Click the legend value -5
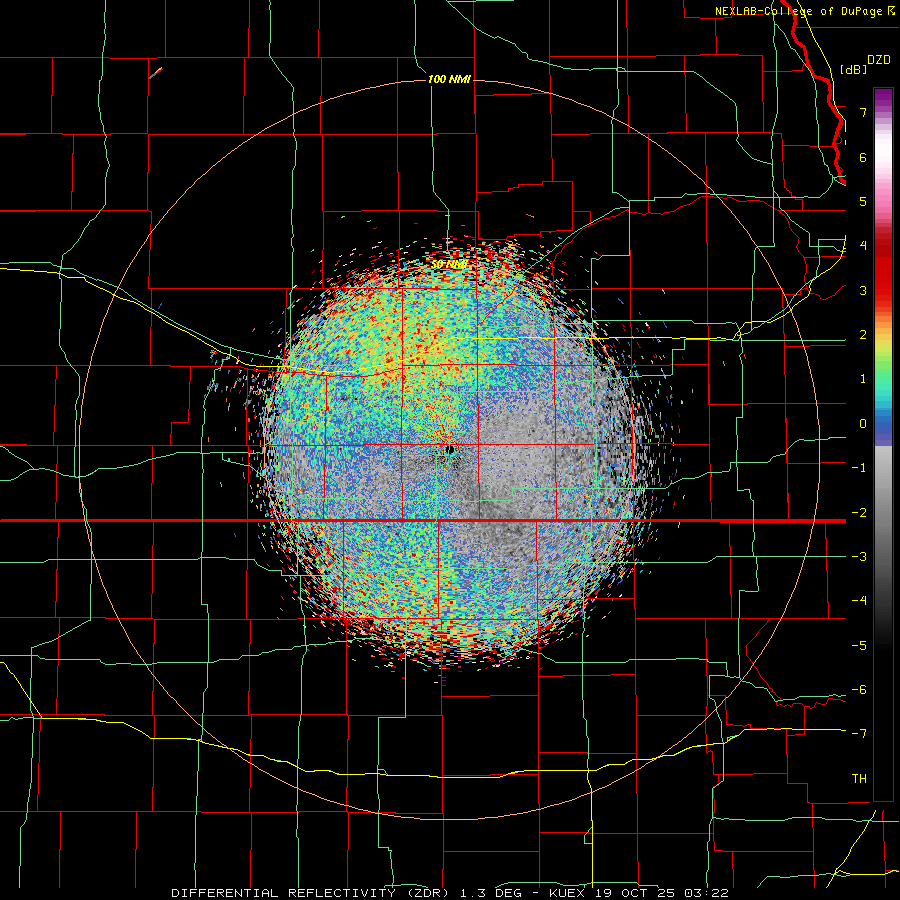Image resolution: width=900 pixels, height=900 pixels. [x=859, y=646]
